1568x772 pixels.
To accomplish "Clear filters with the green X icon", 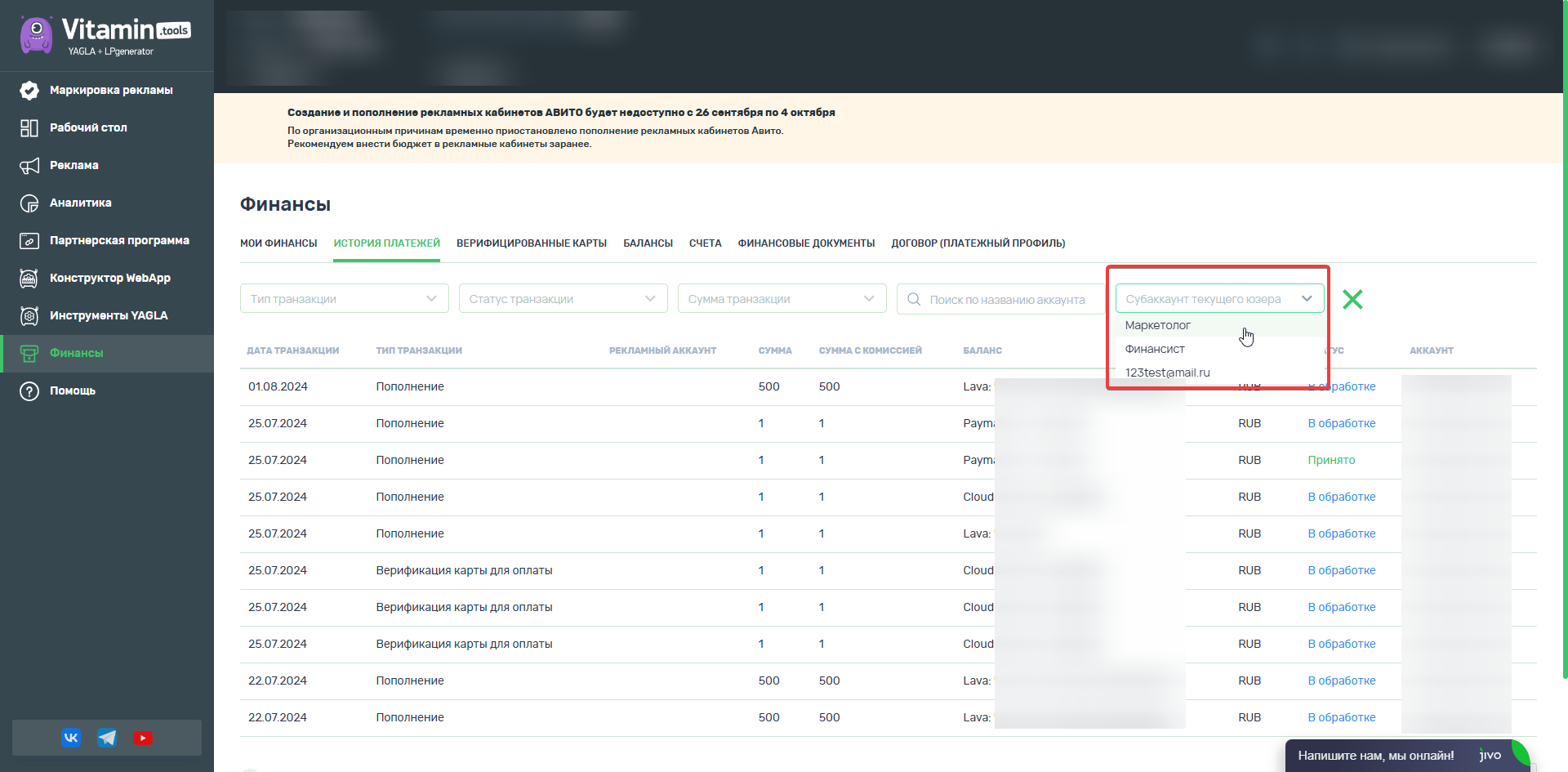I will [x=1352, y=299].
